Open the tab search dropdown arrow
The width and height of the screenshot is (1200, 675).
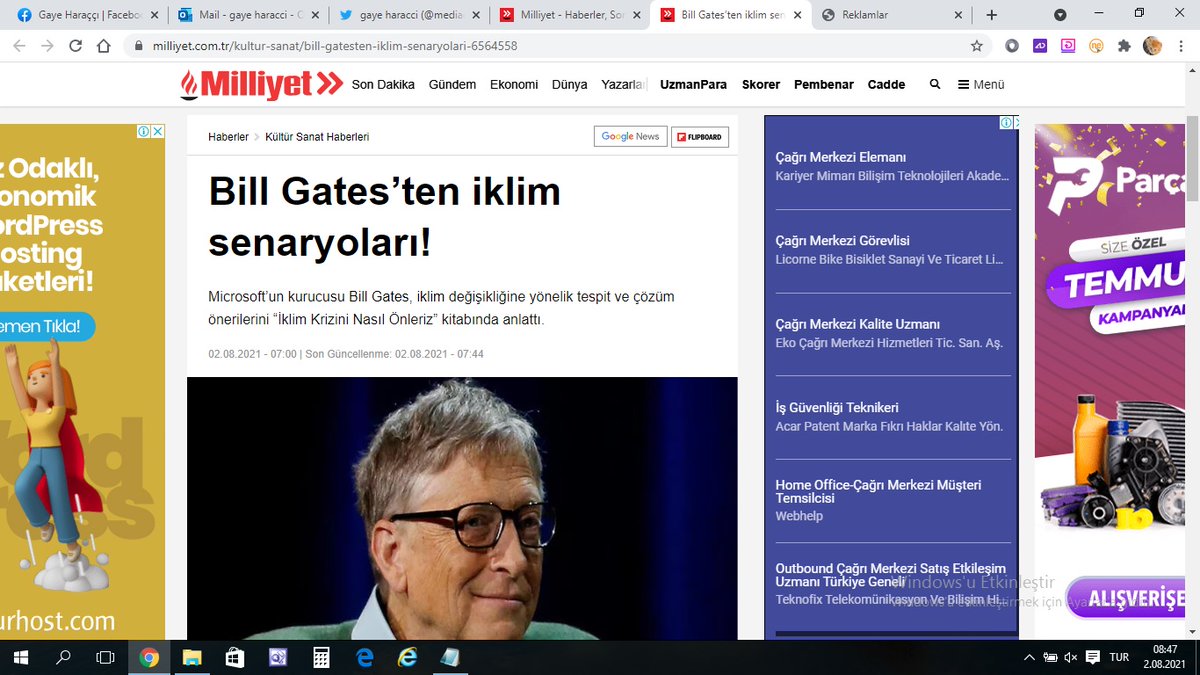click(1060, 15)
